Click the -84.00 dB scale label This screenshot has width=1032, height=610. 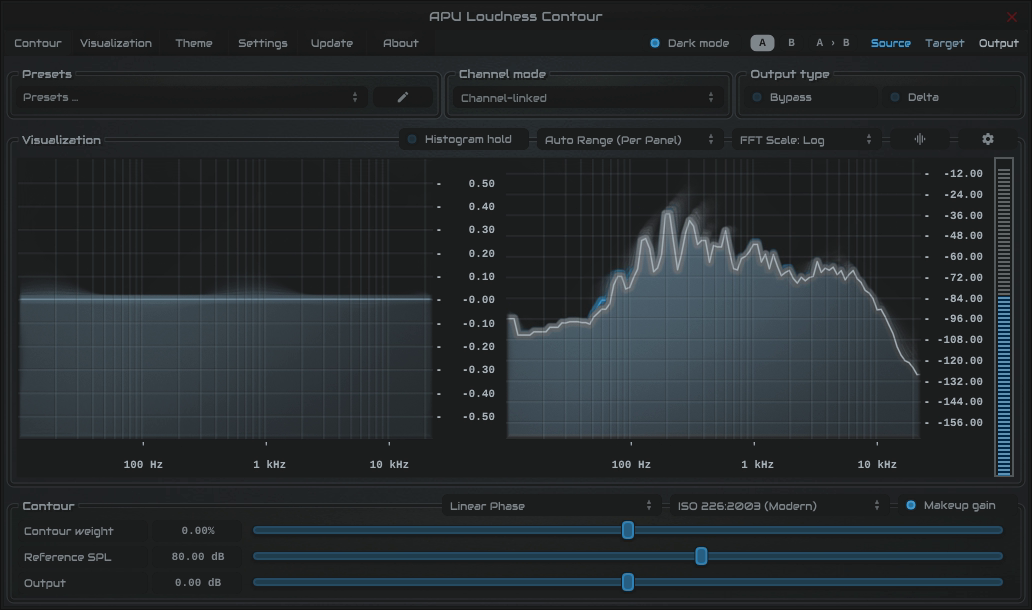(x=963, y=299)
